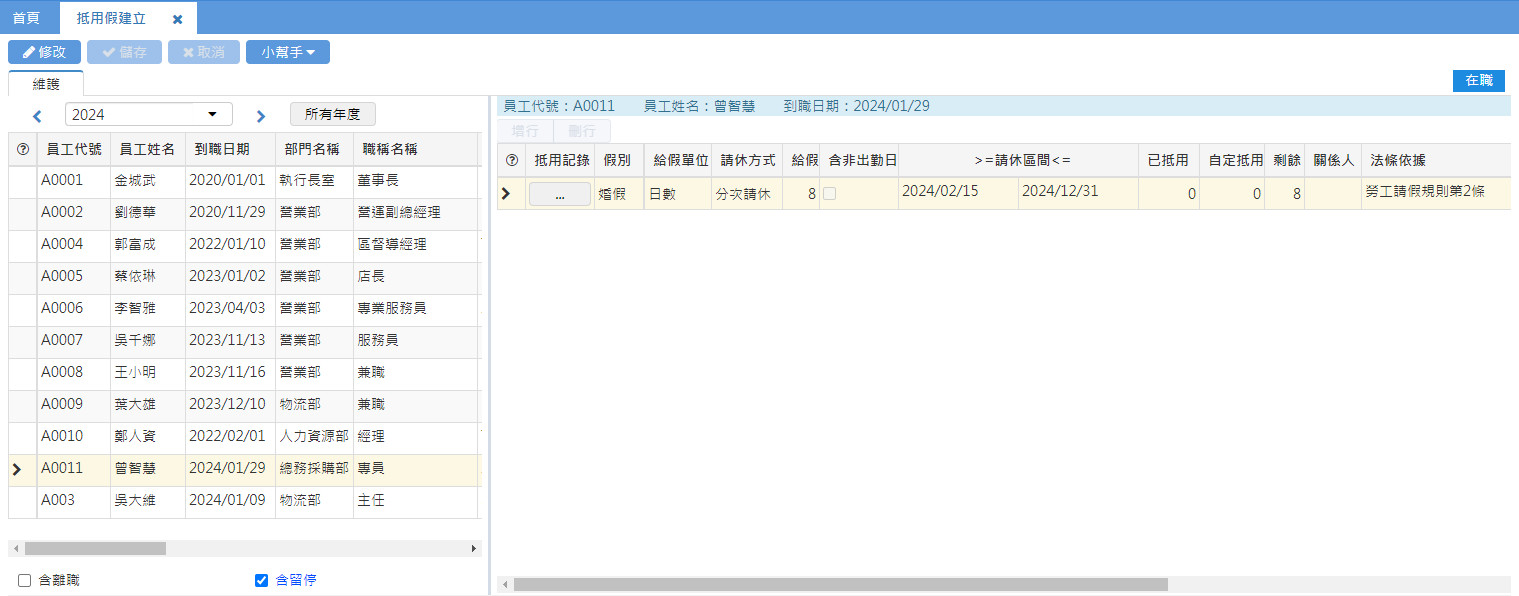Switch to the 首頁 tab
The height and width of the screenshot is (596, 1519).
tap(27, 18)
